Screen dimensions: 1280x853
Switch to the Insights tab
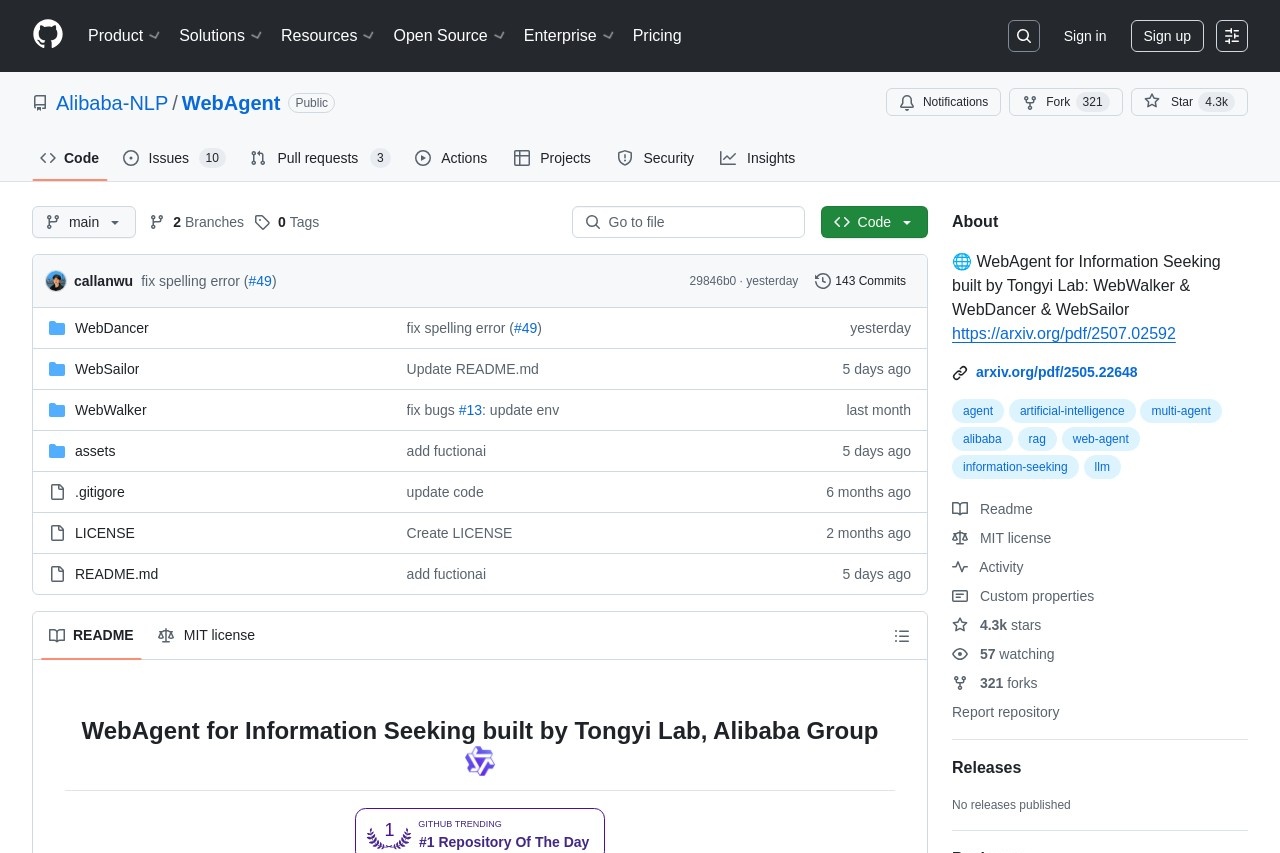[x=758, y=158]
